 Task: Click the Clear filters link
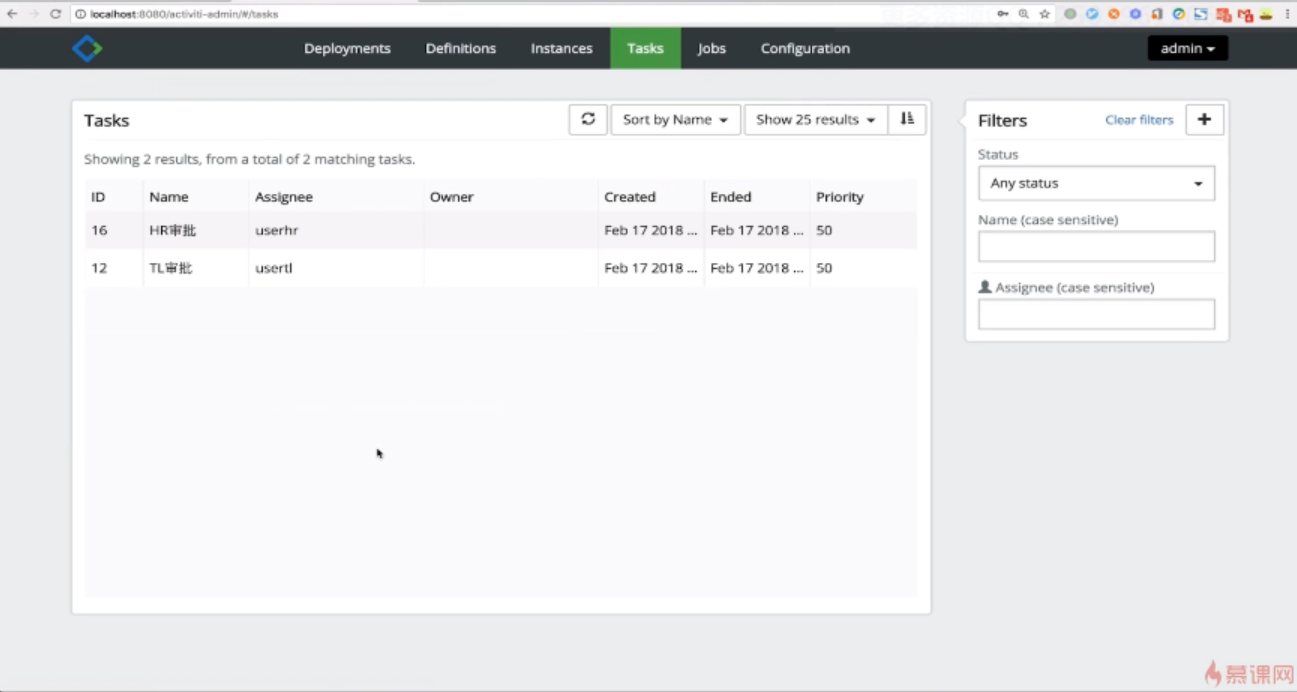click(x=1139, y=119)
